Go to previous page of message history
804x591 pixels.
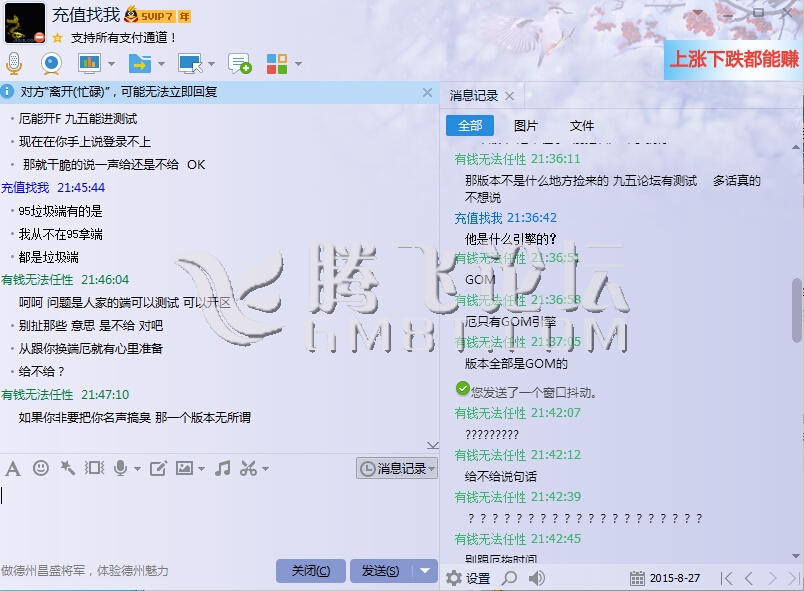point(749,579)
